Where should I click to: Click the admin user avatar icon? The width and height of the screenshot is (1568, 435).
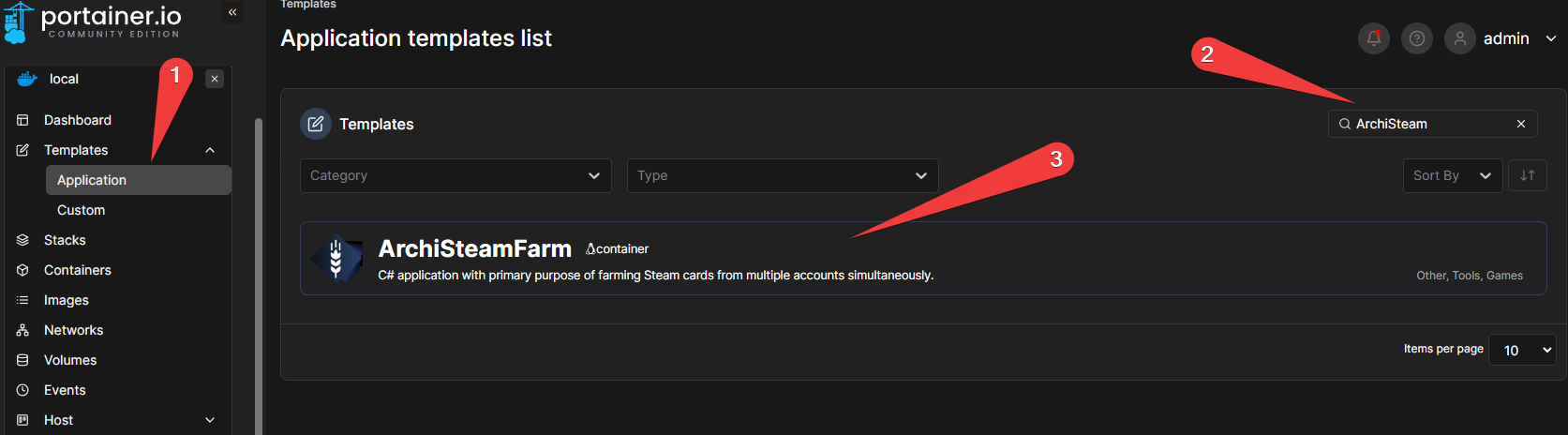coord(1459,38)
